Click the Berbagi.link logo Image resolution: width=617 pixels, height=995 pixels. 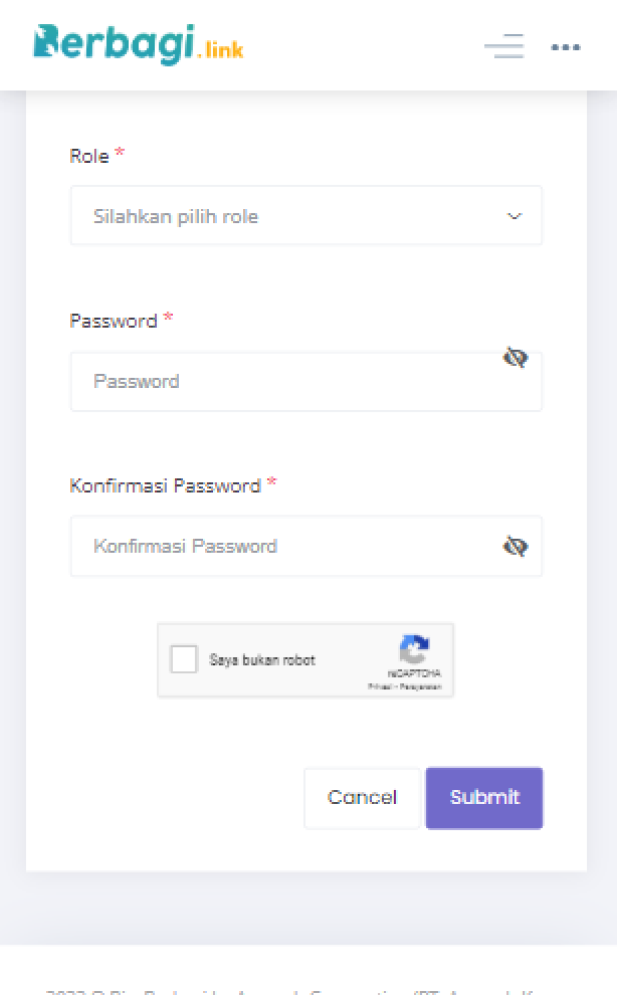coord(138,45)
